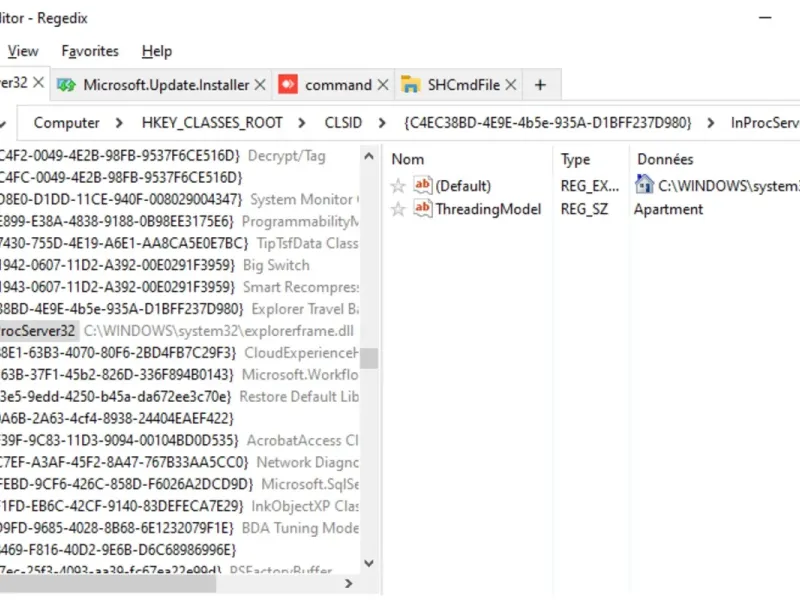Open the View menu

click(23, 51)
